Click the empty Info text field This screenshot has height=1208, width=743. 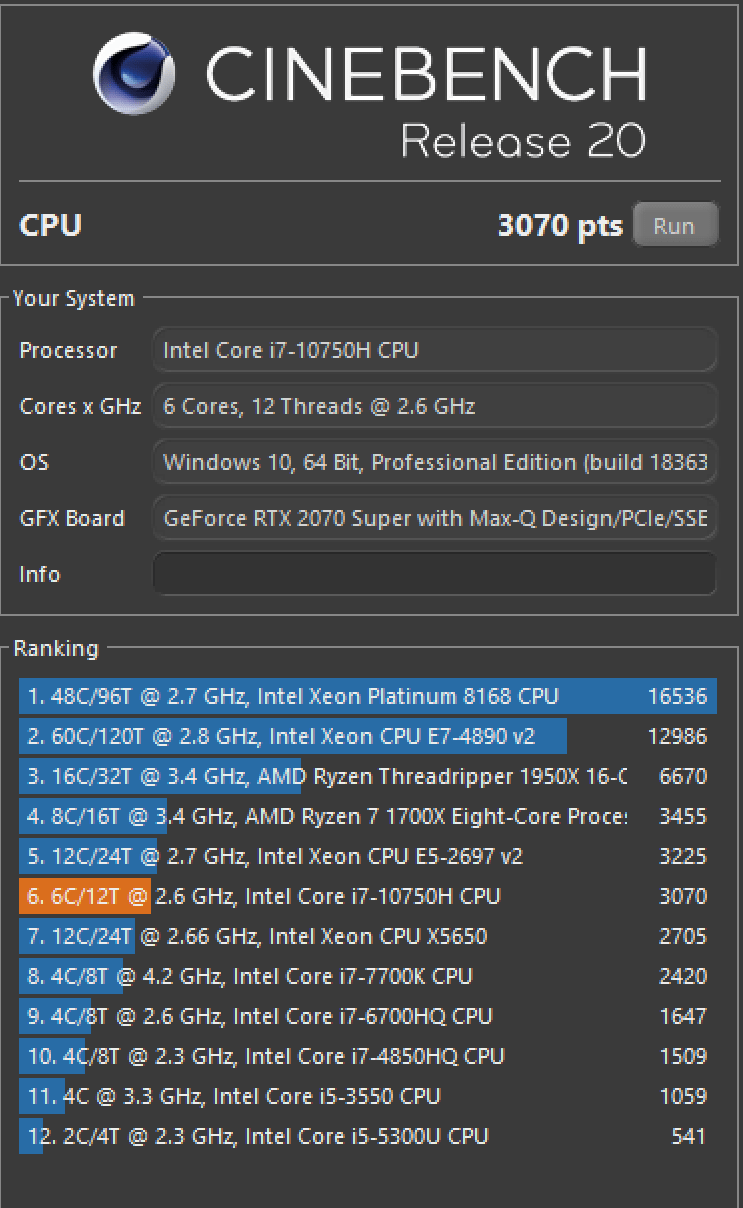click(435, 574)
